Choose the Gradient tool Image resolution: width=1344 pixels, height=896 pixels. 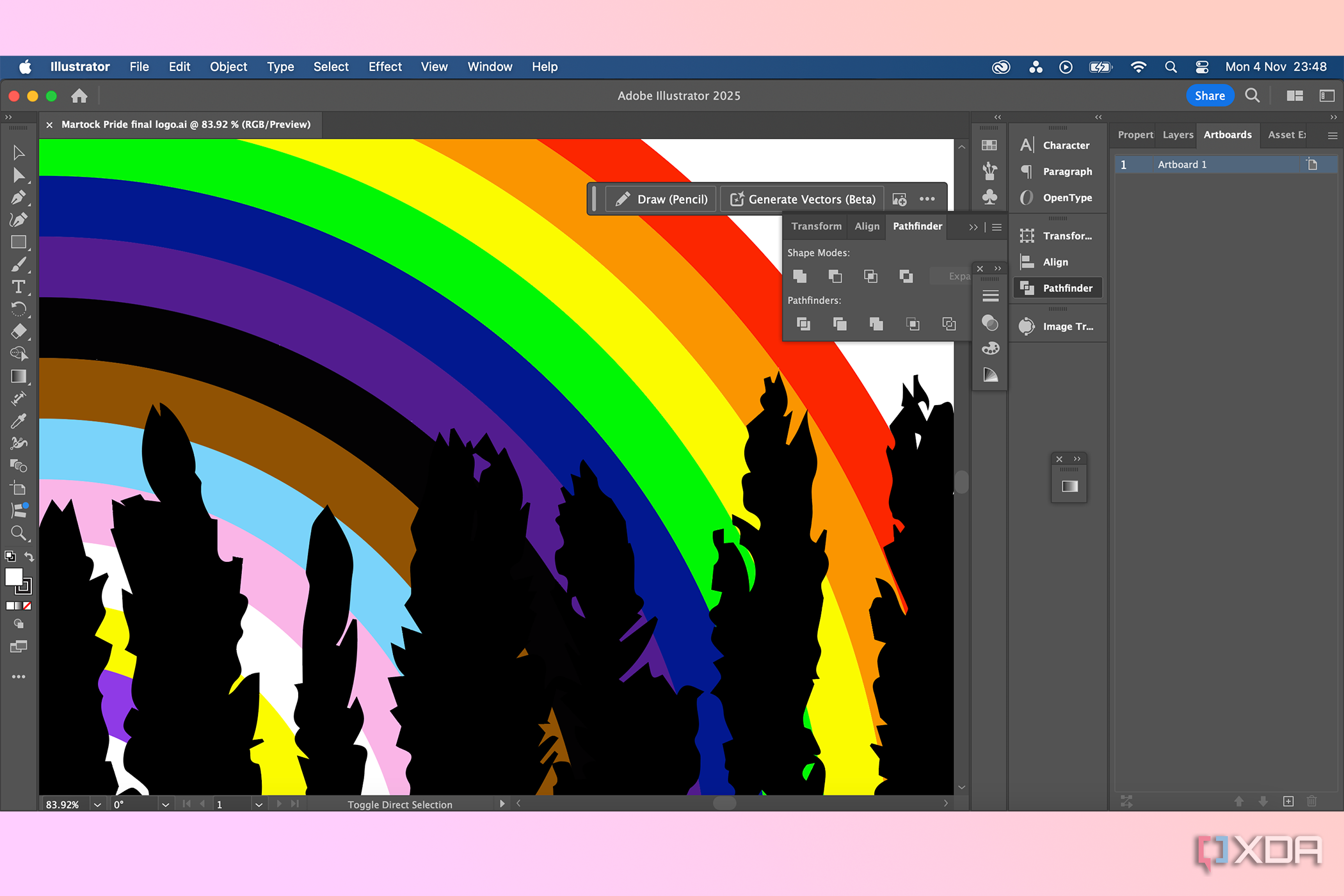[19, 376]
